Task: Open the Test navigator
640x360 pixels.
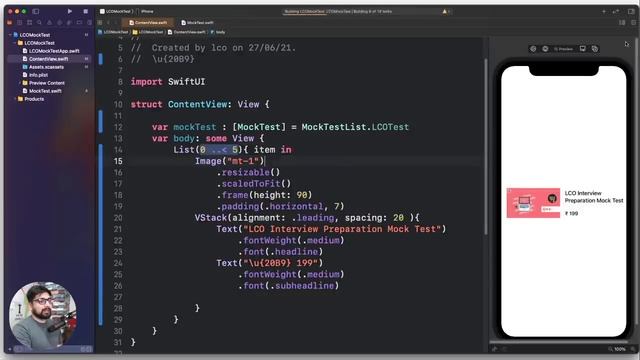Action: click(60, 22)
